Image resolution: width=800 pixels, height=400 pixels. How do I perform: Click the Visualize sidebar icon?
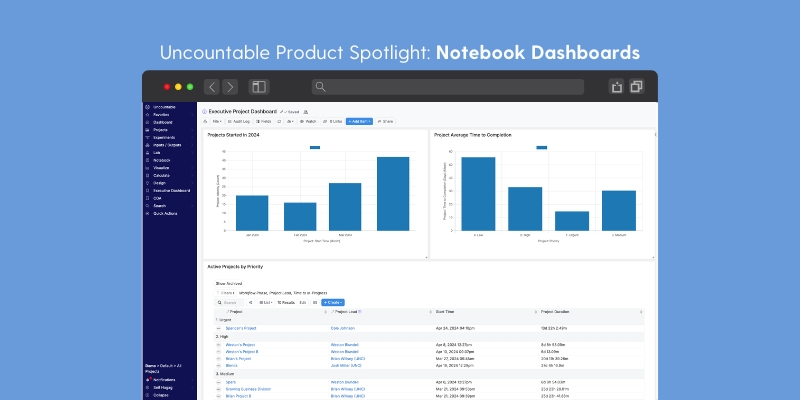pos(148,168)
